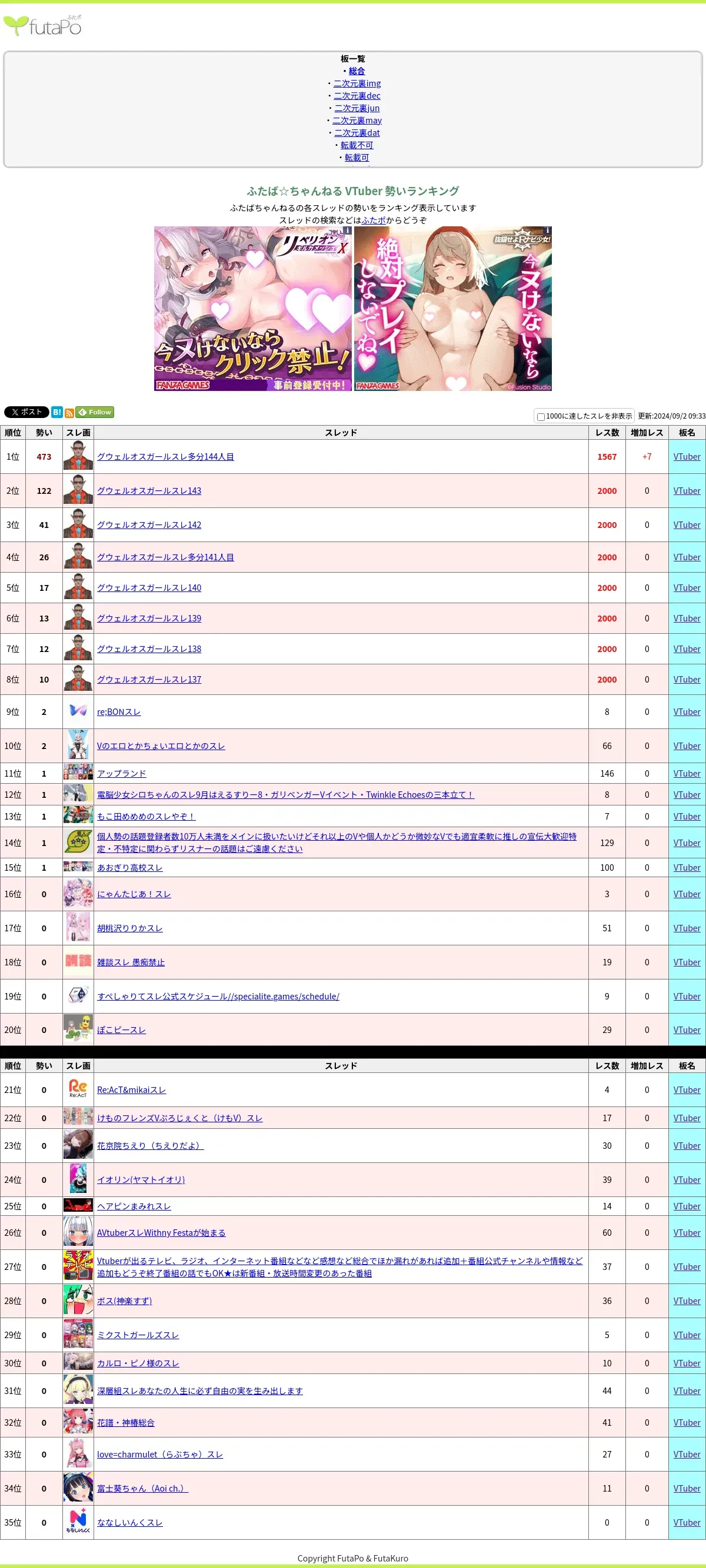
Task: Click the ななしいんく logo thumbnail
Action: (78, 1522)
